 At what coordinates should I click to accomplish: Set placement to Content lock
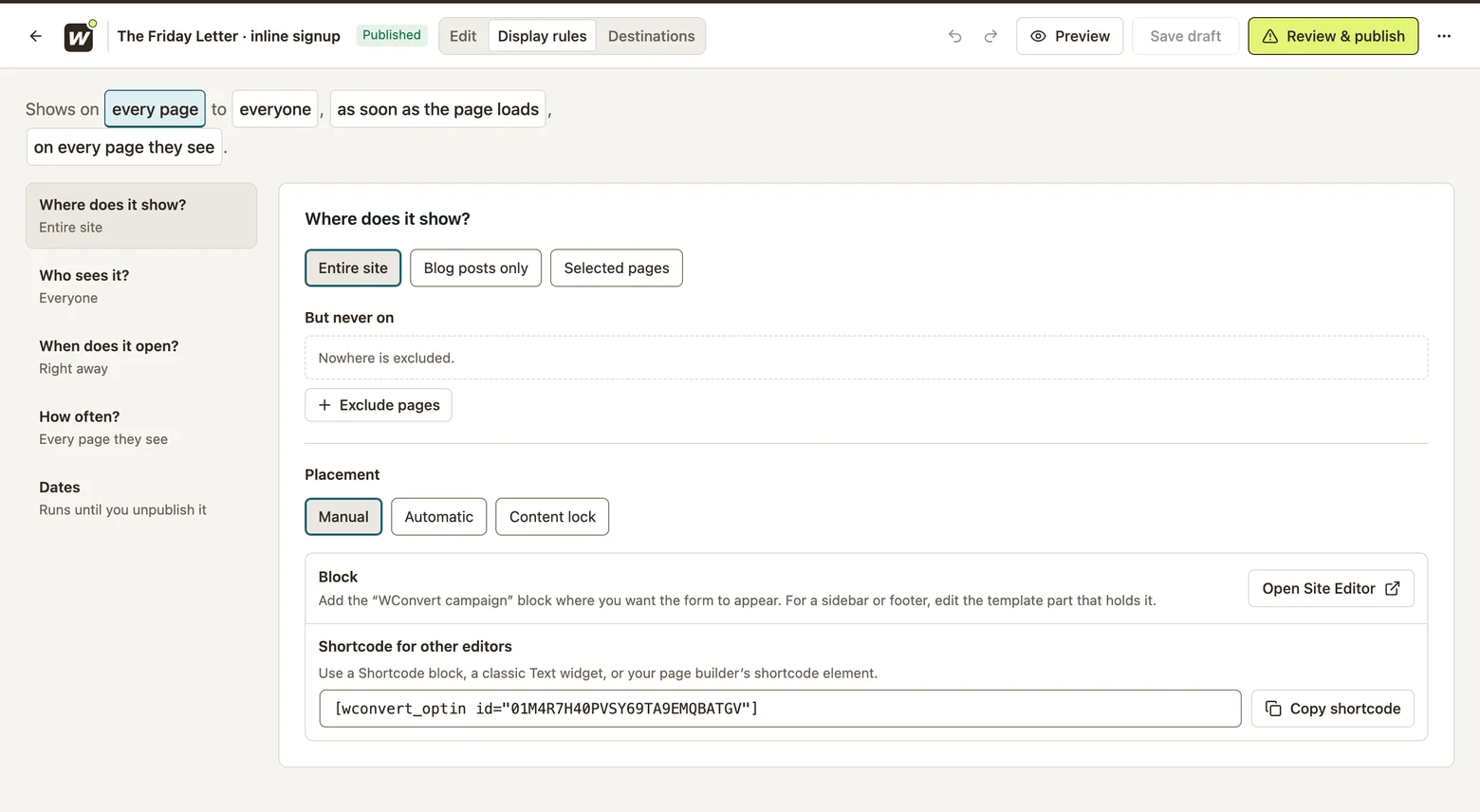[x=552, y=517]
